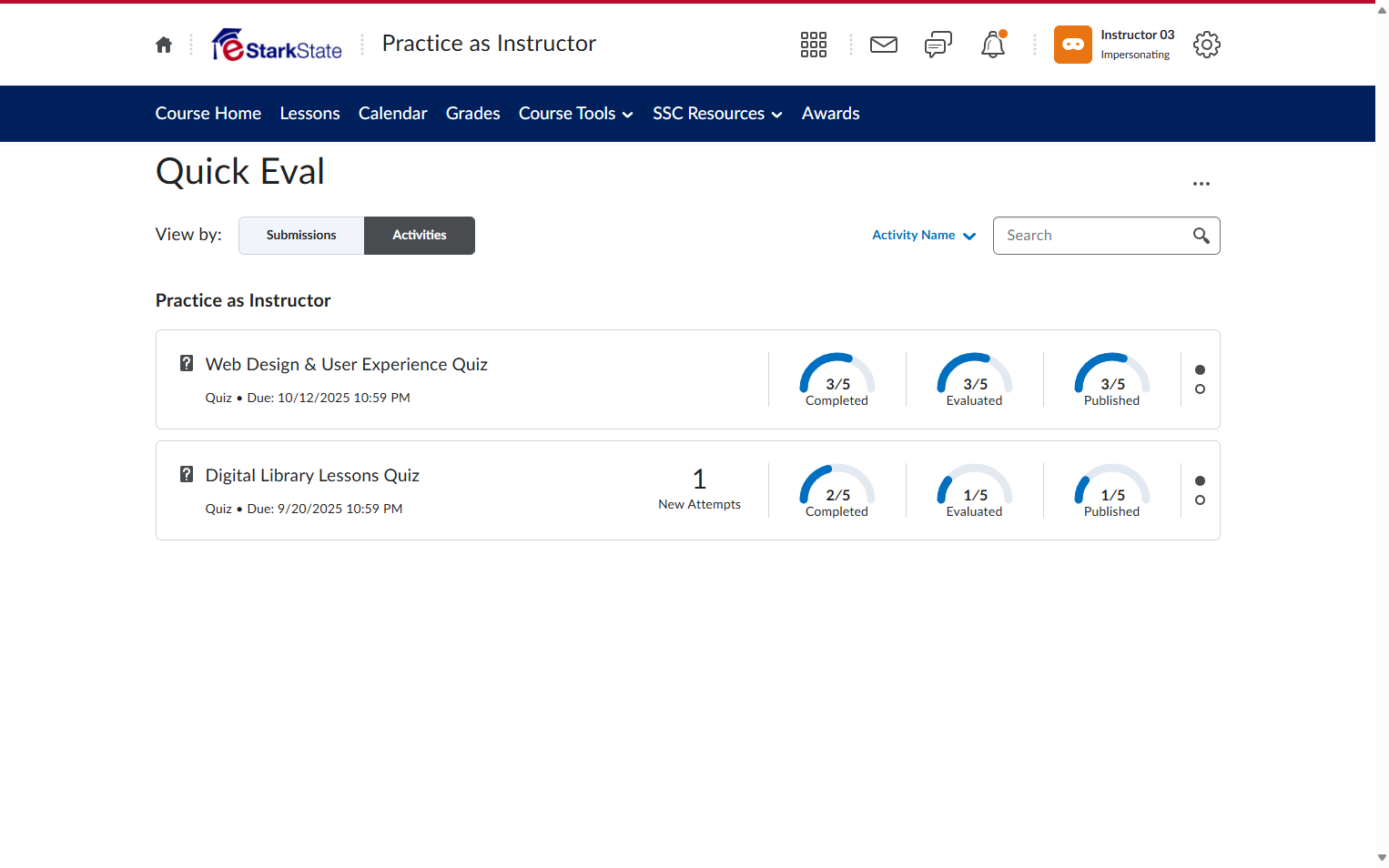Open the dot menu on the Web Design quiz row

click(1200, 379)
